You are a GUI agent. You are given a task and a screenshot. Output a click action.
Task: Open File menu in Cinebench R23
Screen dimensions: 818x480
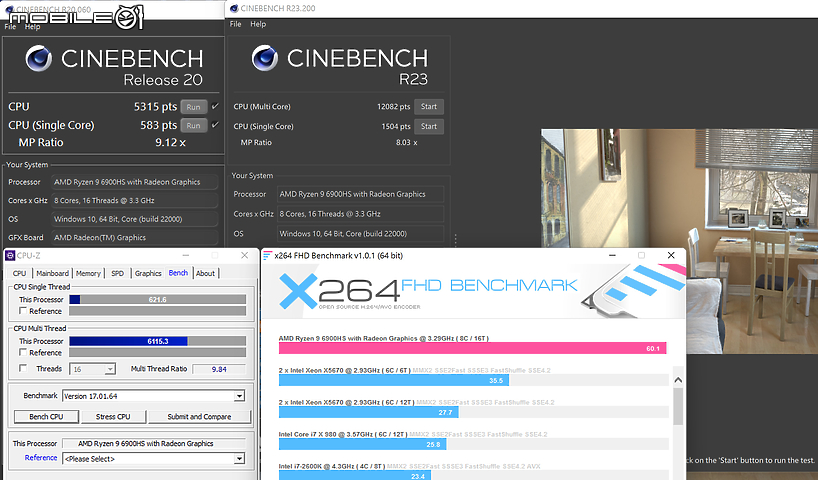tap(235, 24)
